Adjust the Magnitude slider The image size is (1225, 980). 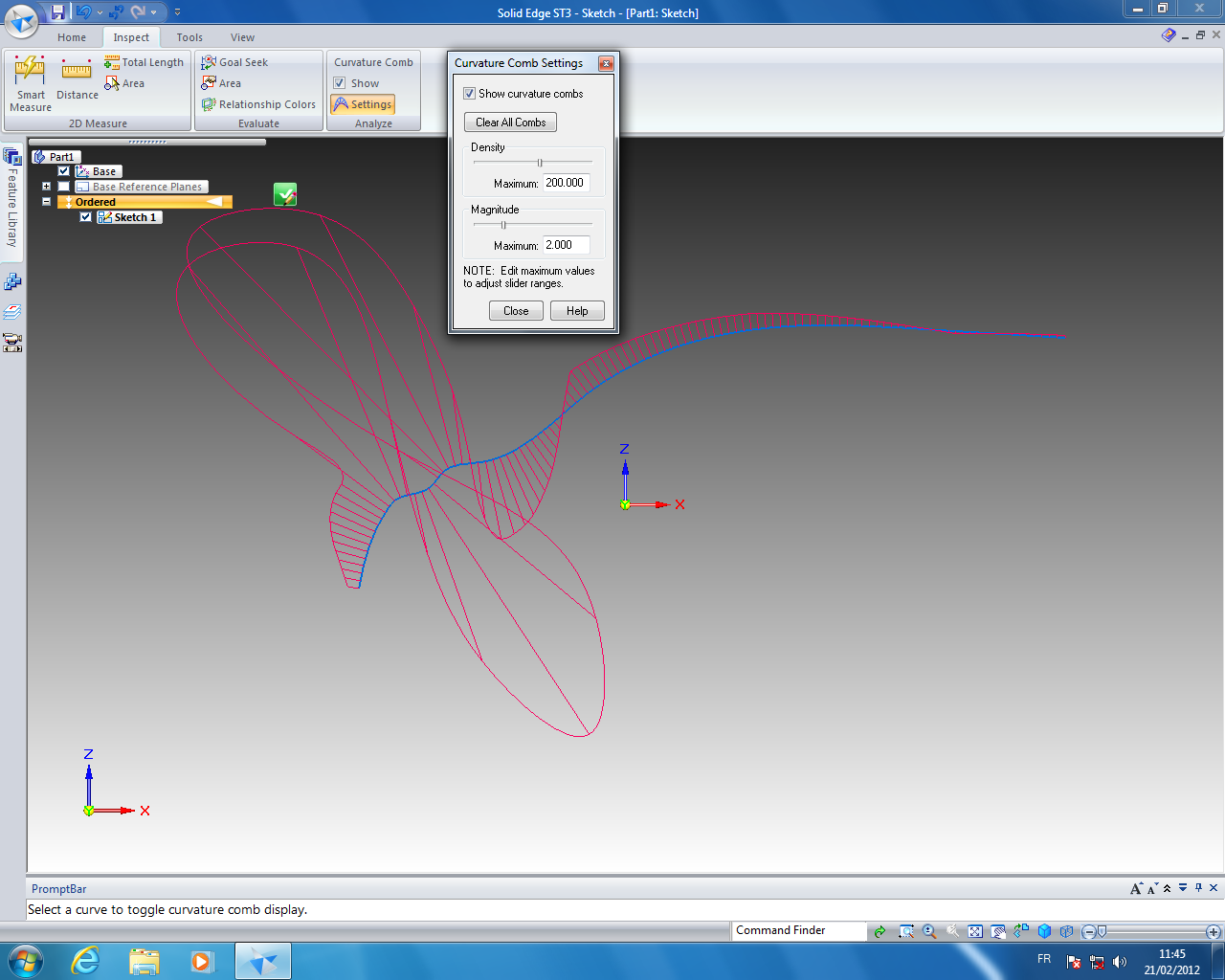point(503,225)
